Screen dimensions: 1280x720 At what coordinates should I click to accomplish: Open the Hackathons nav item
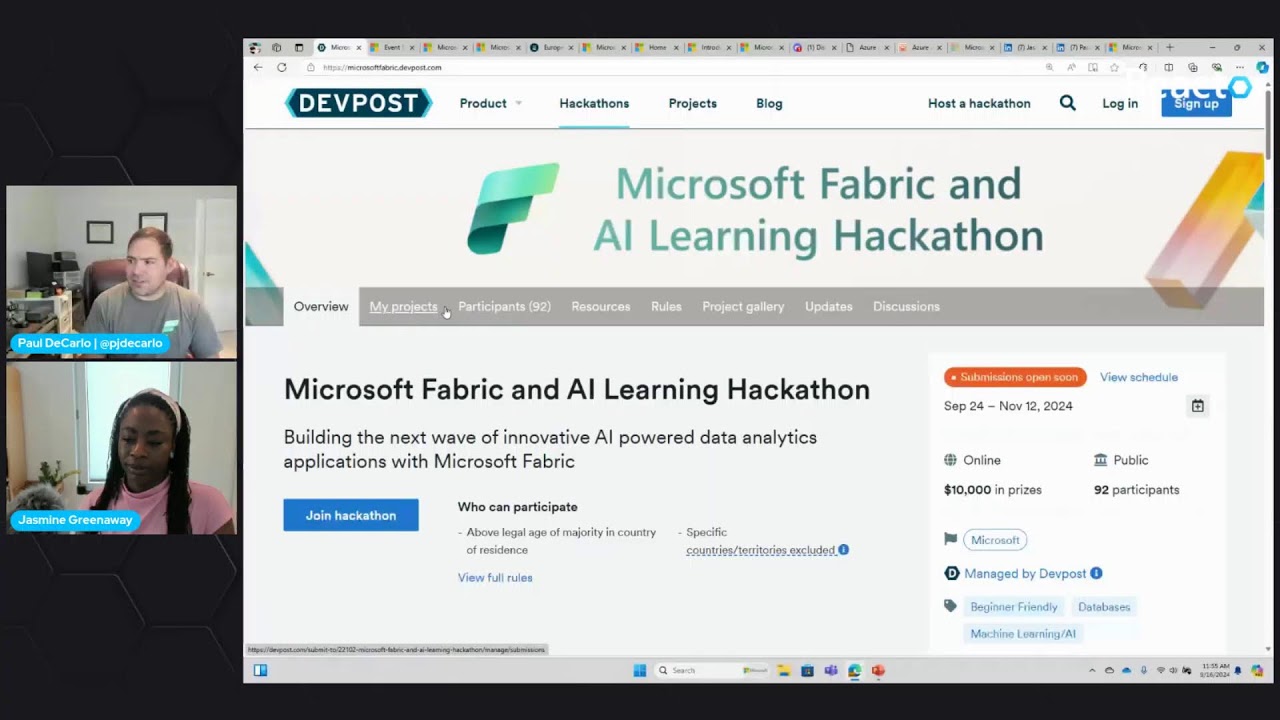click(x=594, y=103)
